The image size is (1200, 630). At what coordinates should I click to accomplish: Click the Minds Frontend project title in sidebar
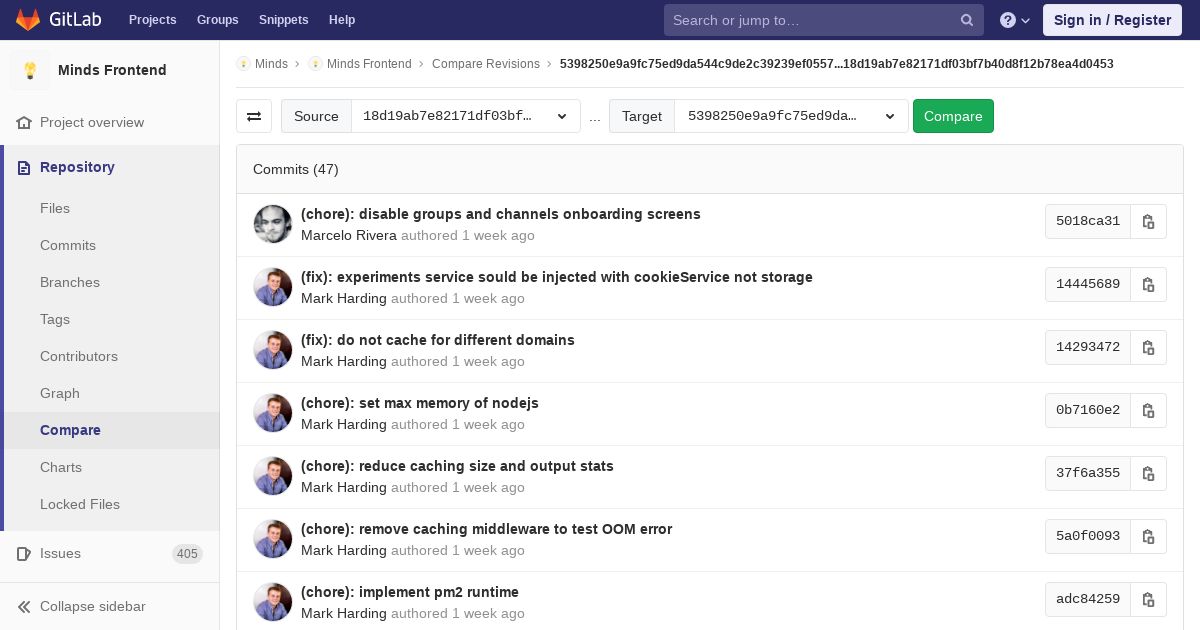click(112, 70)
